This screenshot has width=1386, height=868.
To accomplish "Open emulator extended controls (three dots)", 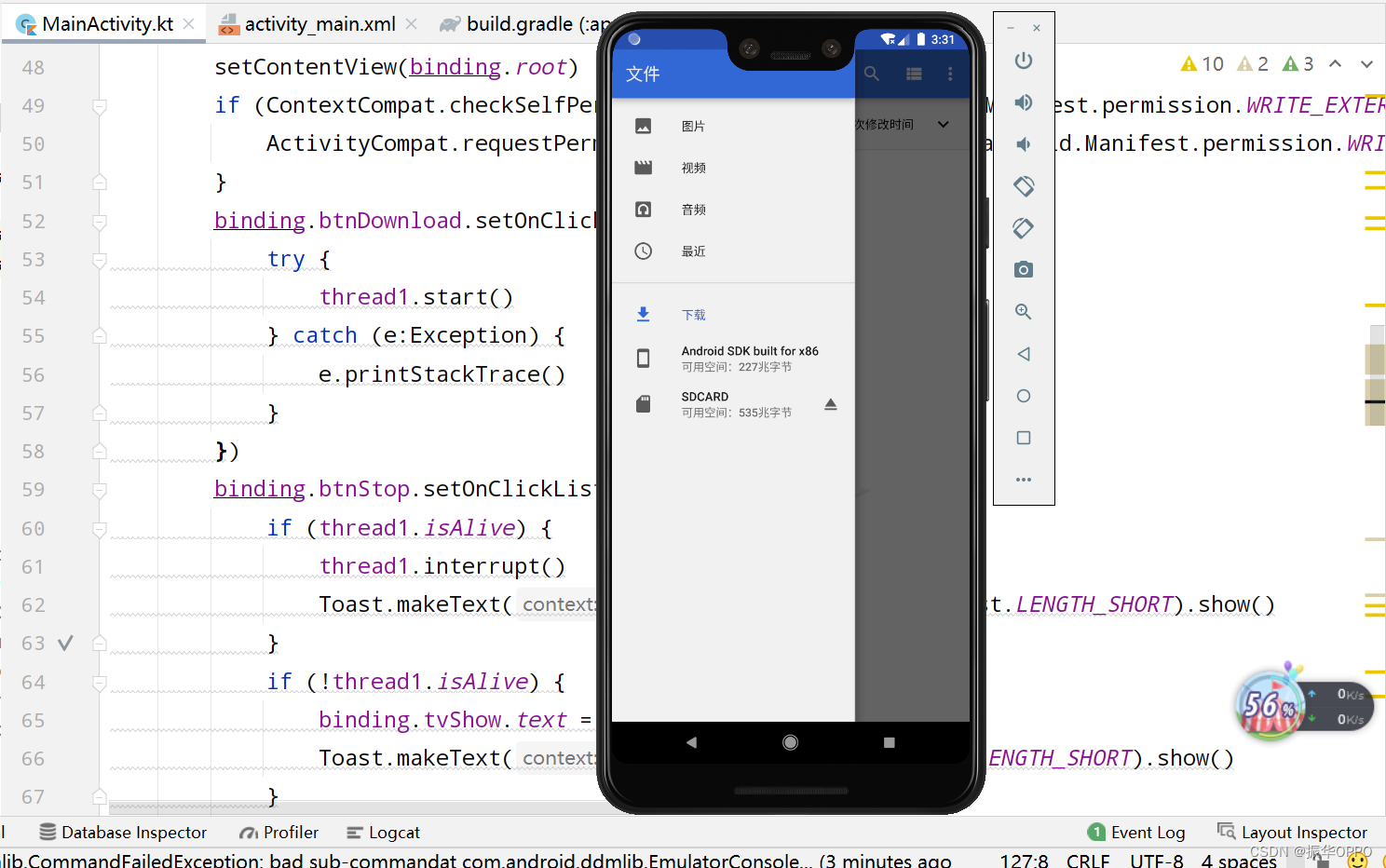I will coord(1024,480).
